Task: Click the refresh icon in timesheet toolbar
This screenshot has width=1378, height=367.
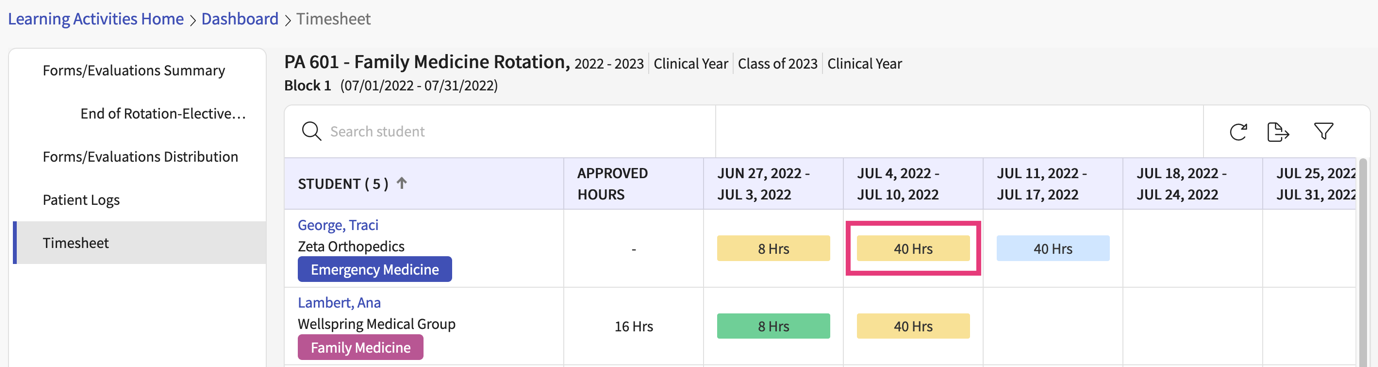Action: click(x=1238, y=131)
